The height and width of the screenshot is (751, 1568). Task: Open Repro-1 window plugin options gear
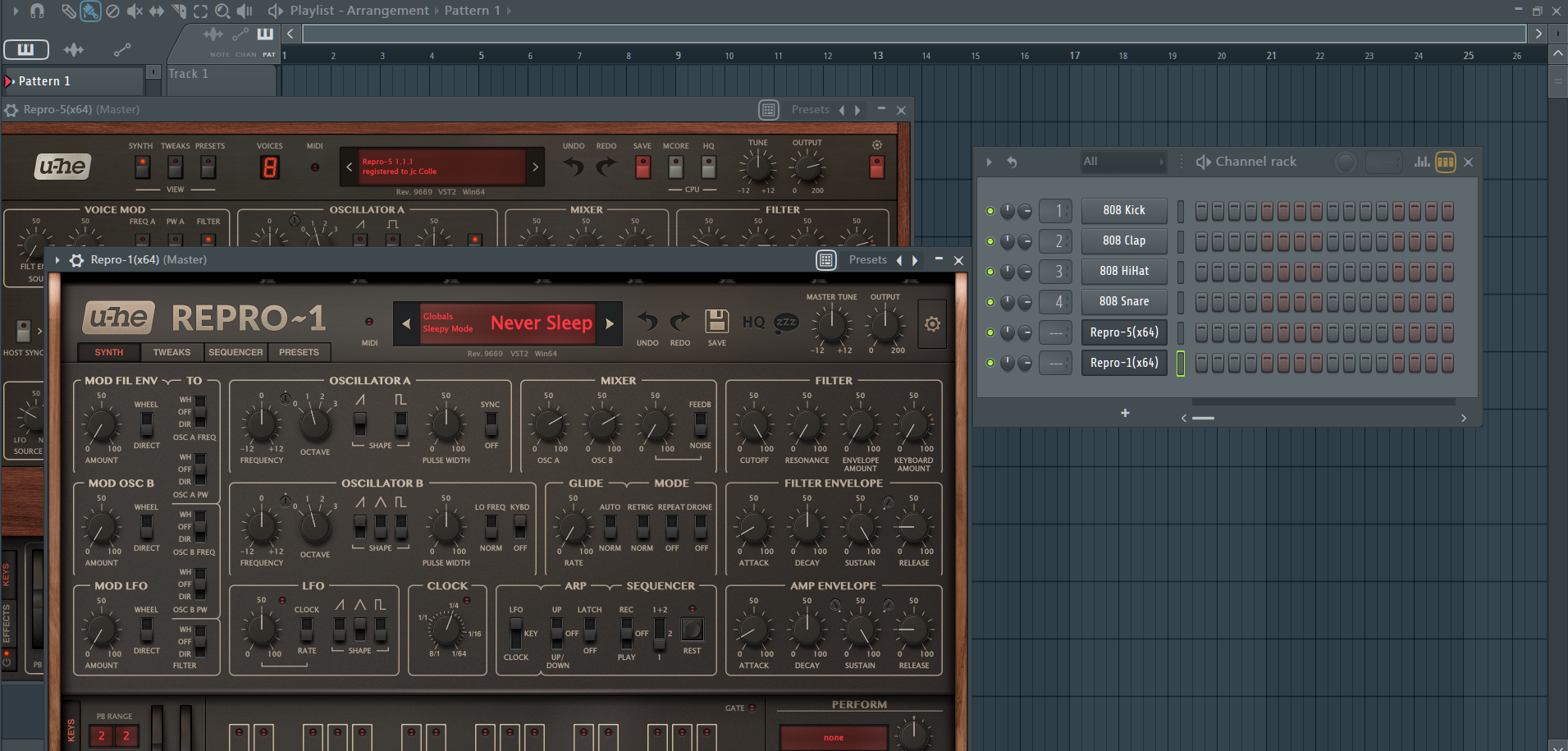click(x=76, y=260)
